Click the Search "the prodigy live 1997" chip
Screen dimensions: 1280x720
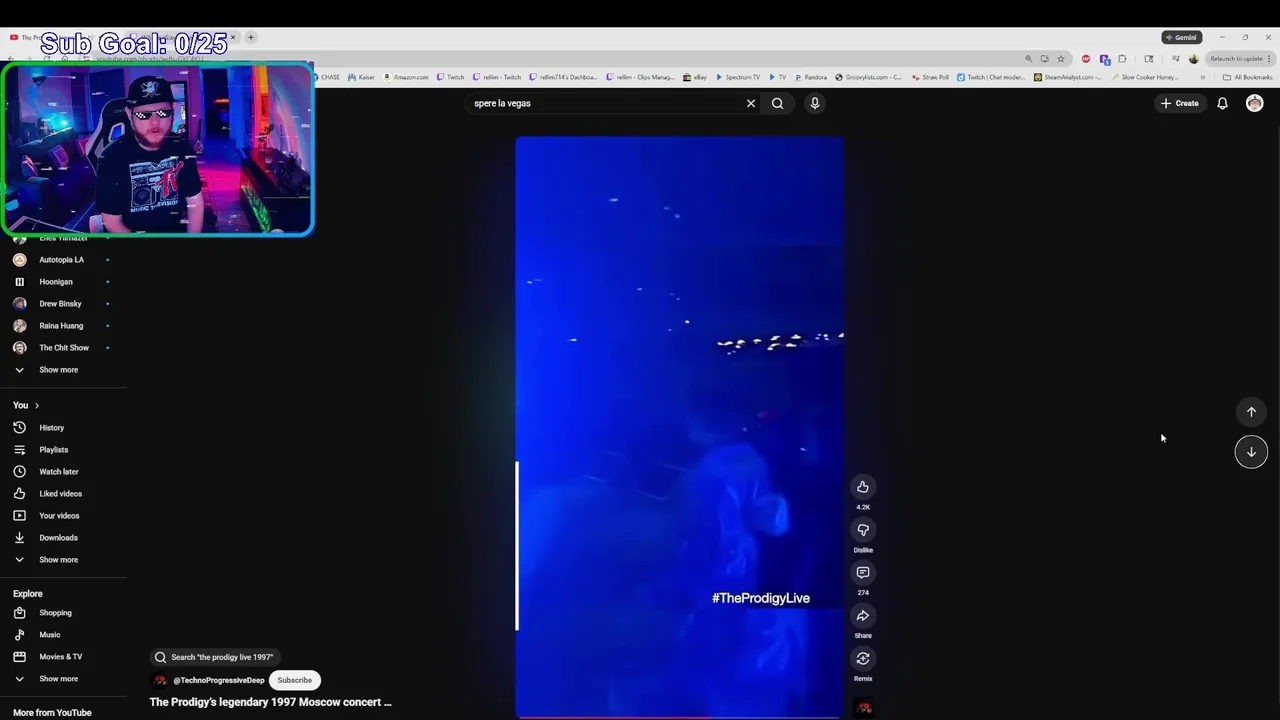[214, 657]
